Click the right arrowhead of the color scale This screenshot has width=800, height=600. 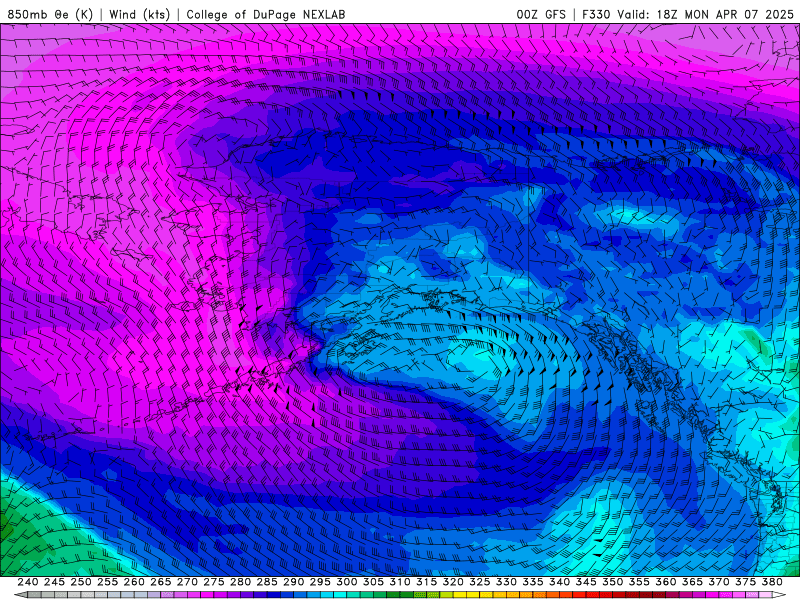(x=779, y=595)
